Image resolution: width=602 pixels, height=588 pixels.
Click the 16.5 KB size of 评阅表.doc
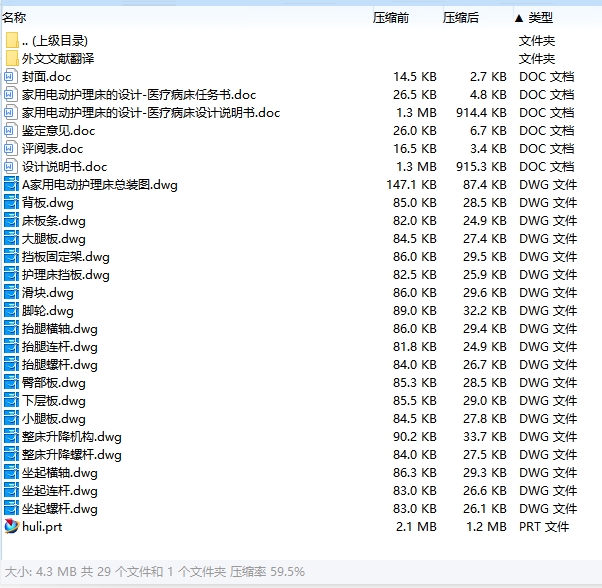(x=415, y=149)
